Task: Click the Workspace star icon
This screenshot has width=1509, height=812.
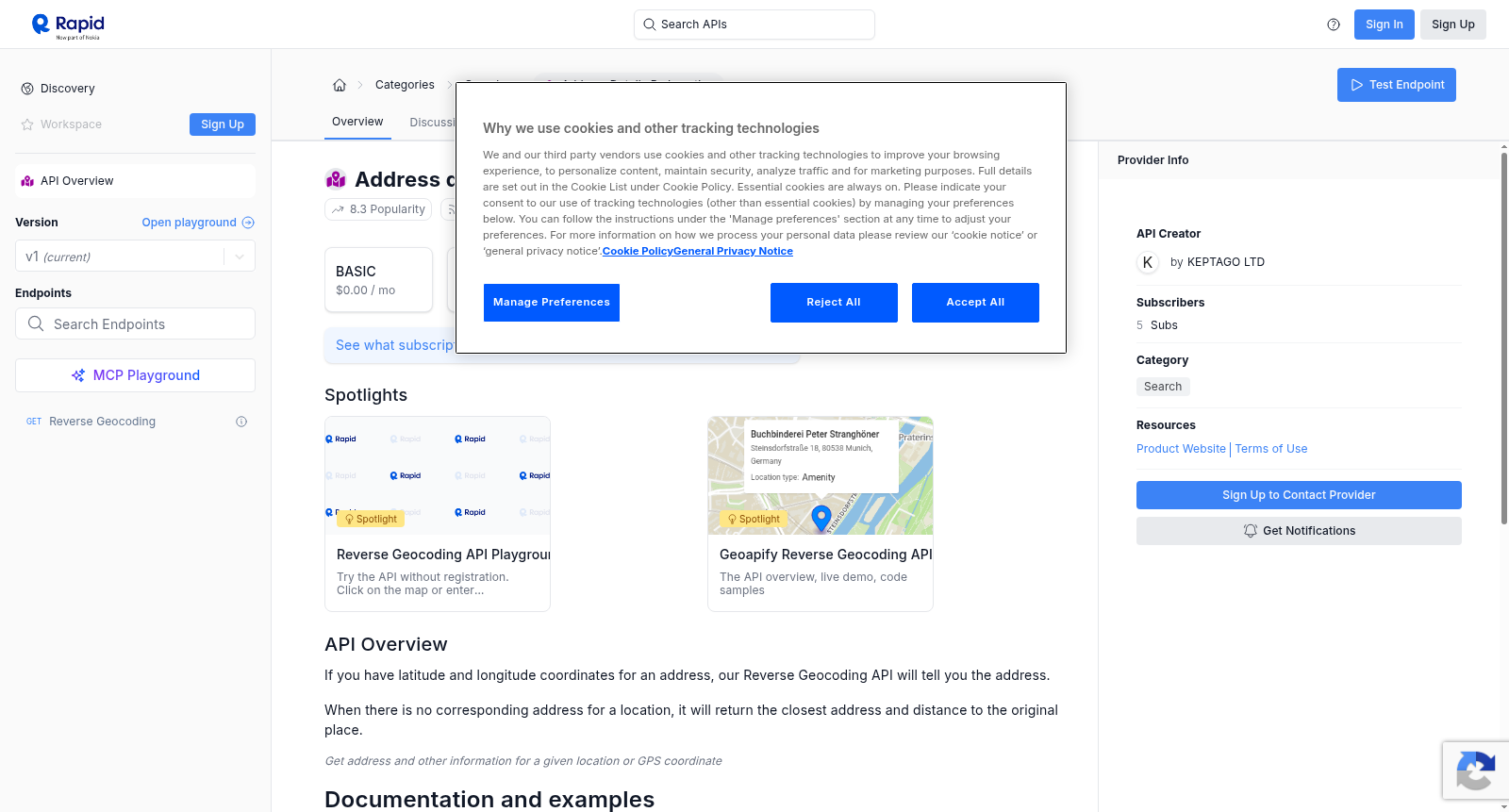Action: click(x=27, y=124)
